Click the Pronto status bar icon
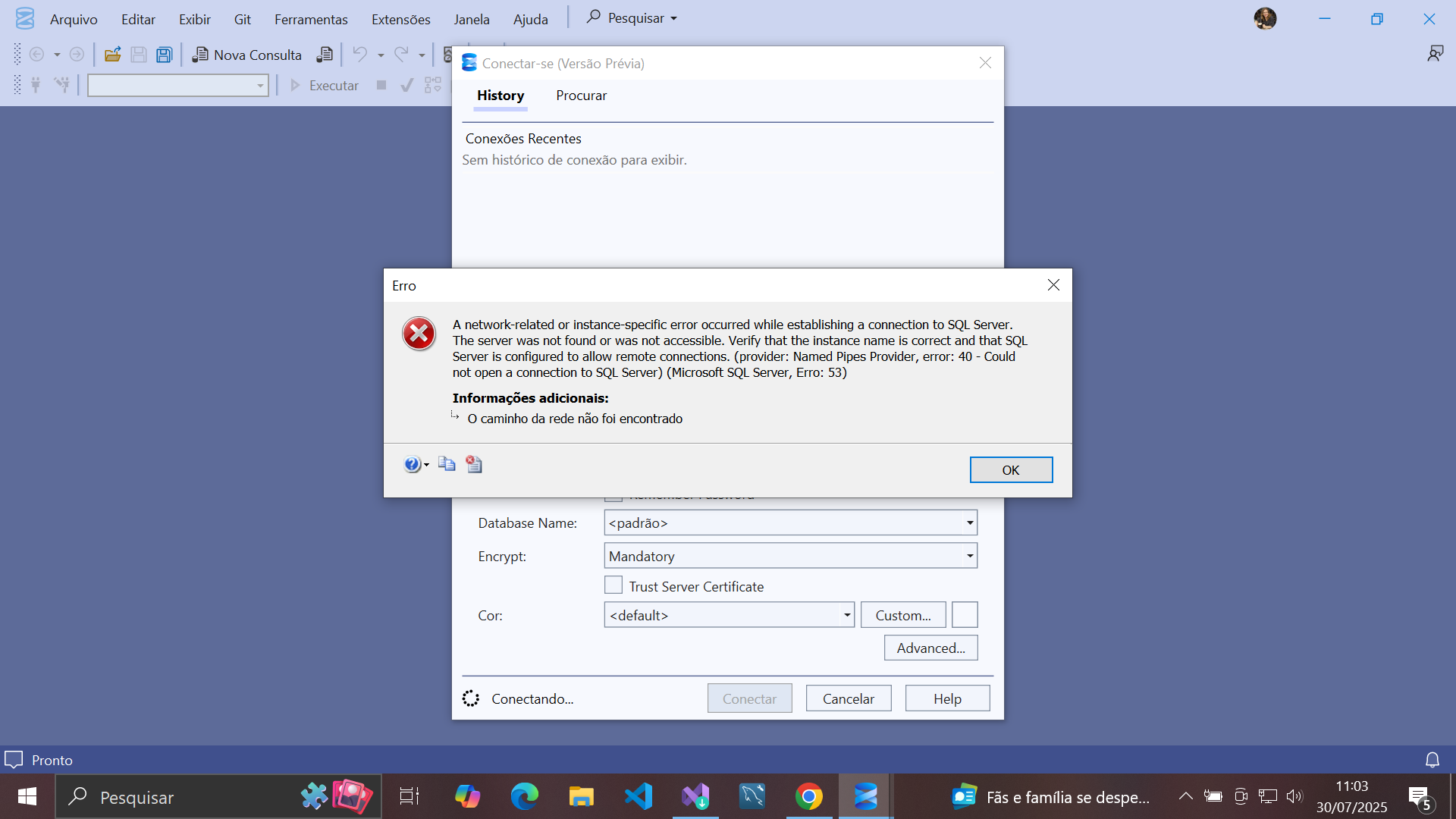 point(14,759)
